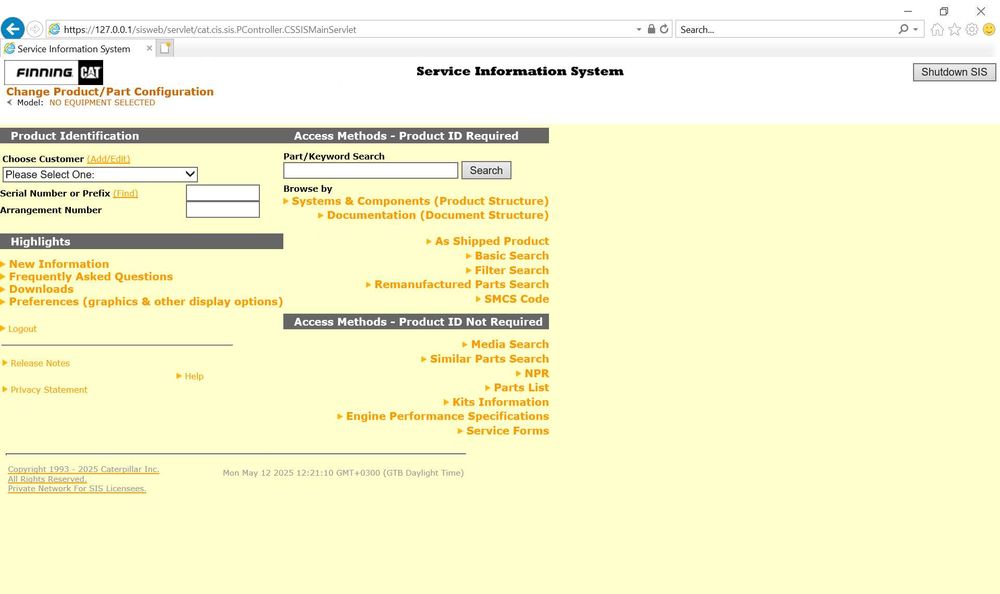The image size is (1000, 594).
Task: Open the Help link
Action: 194,376
